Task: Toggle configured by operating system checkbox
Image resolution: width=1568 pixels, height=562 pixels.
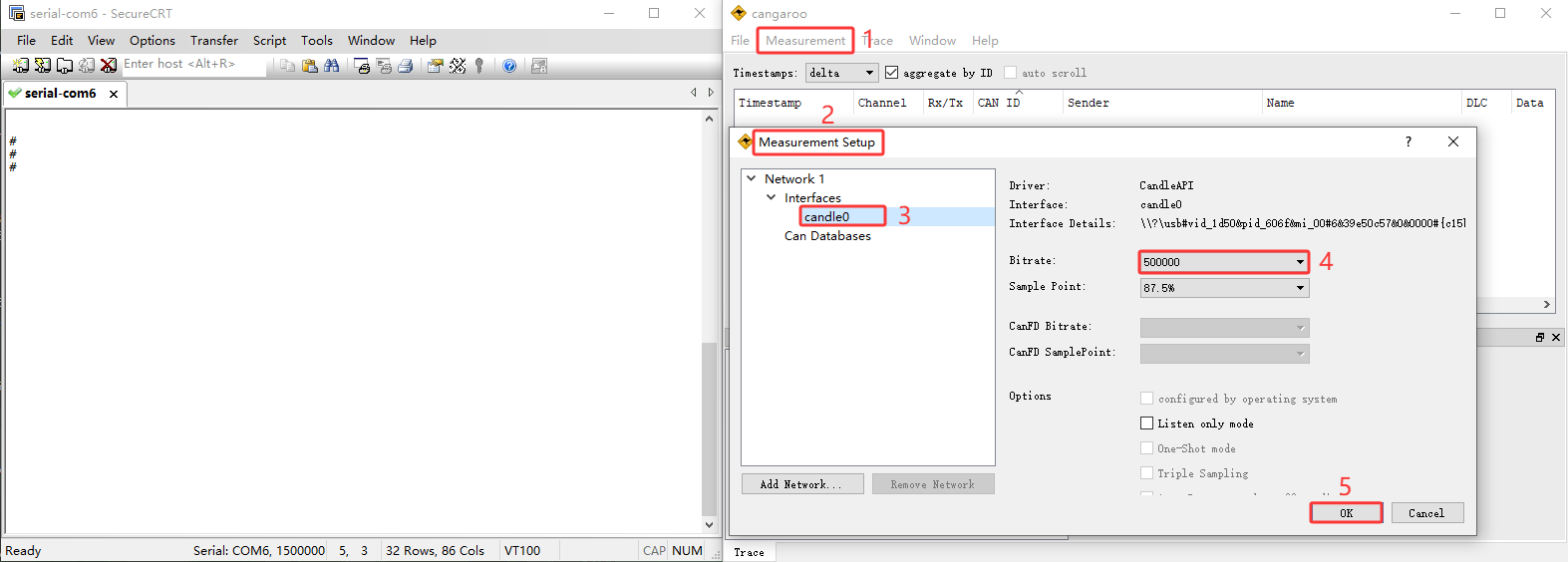Action: point(1147,399)
